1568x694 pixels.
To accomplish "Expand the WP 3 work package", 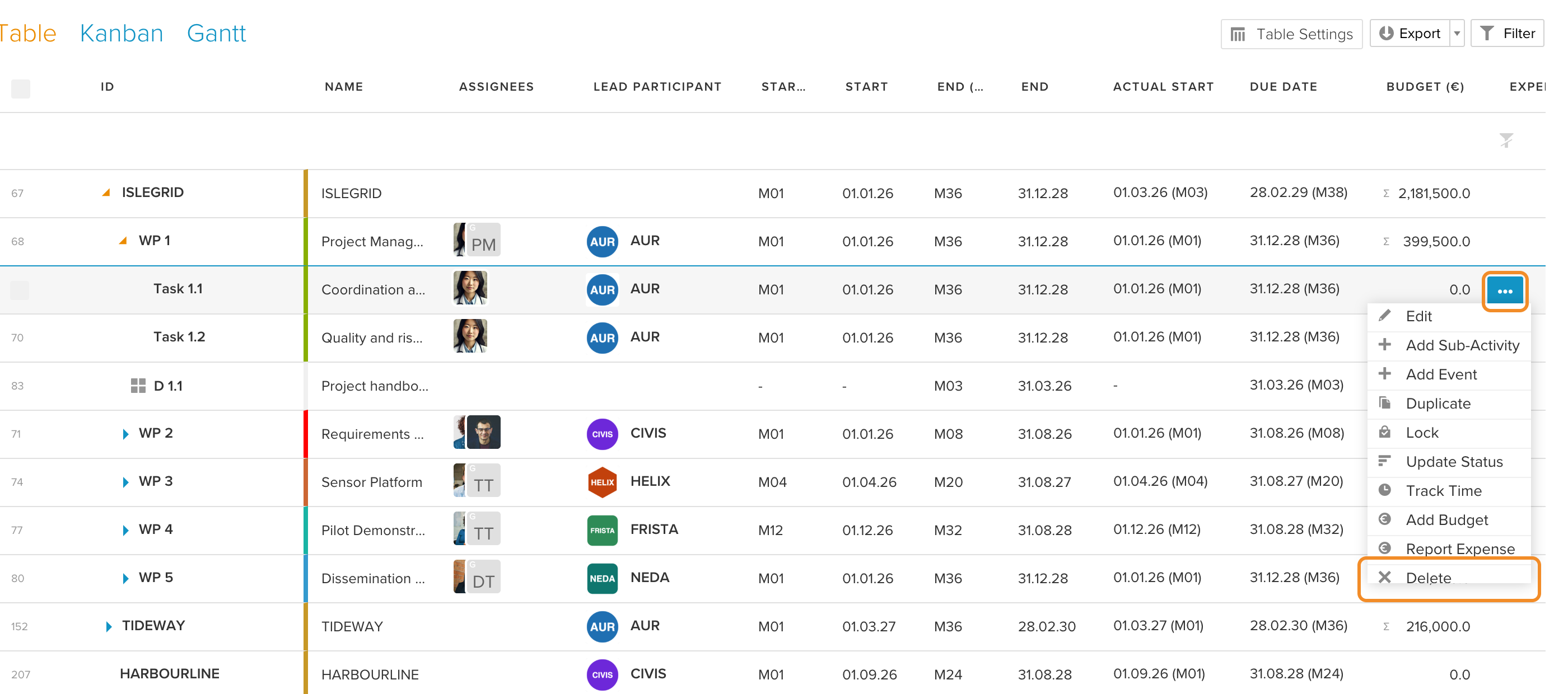I will (x=125, y=482).
